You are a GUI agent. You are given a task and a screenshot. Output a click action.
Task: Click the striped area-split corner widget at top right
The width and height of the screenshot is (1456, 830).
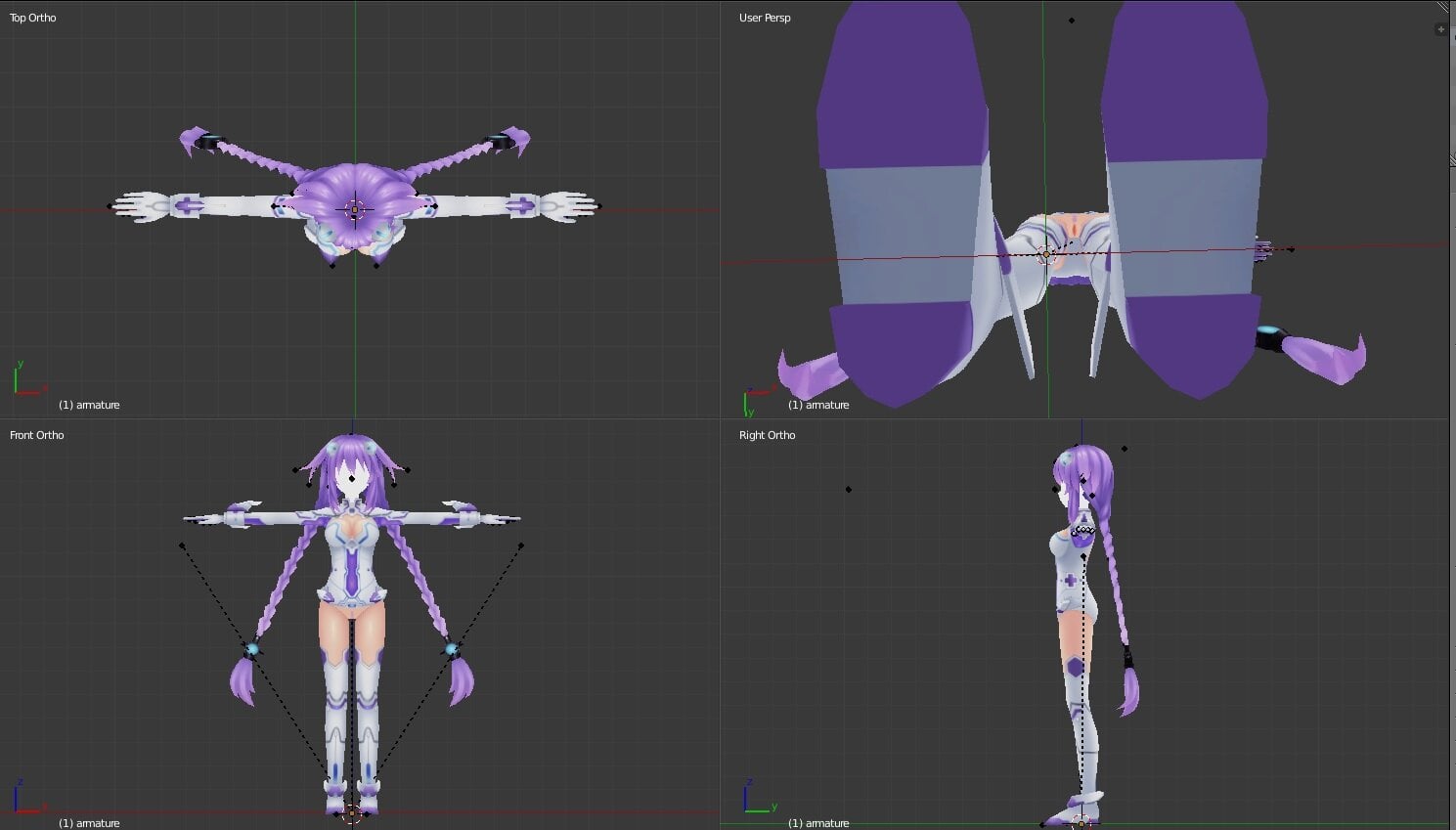click(x=1443, y=7)
